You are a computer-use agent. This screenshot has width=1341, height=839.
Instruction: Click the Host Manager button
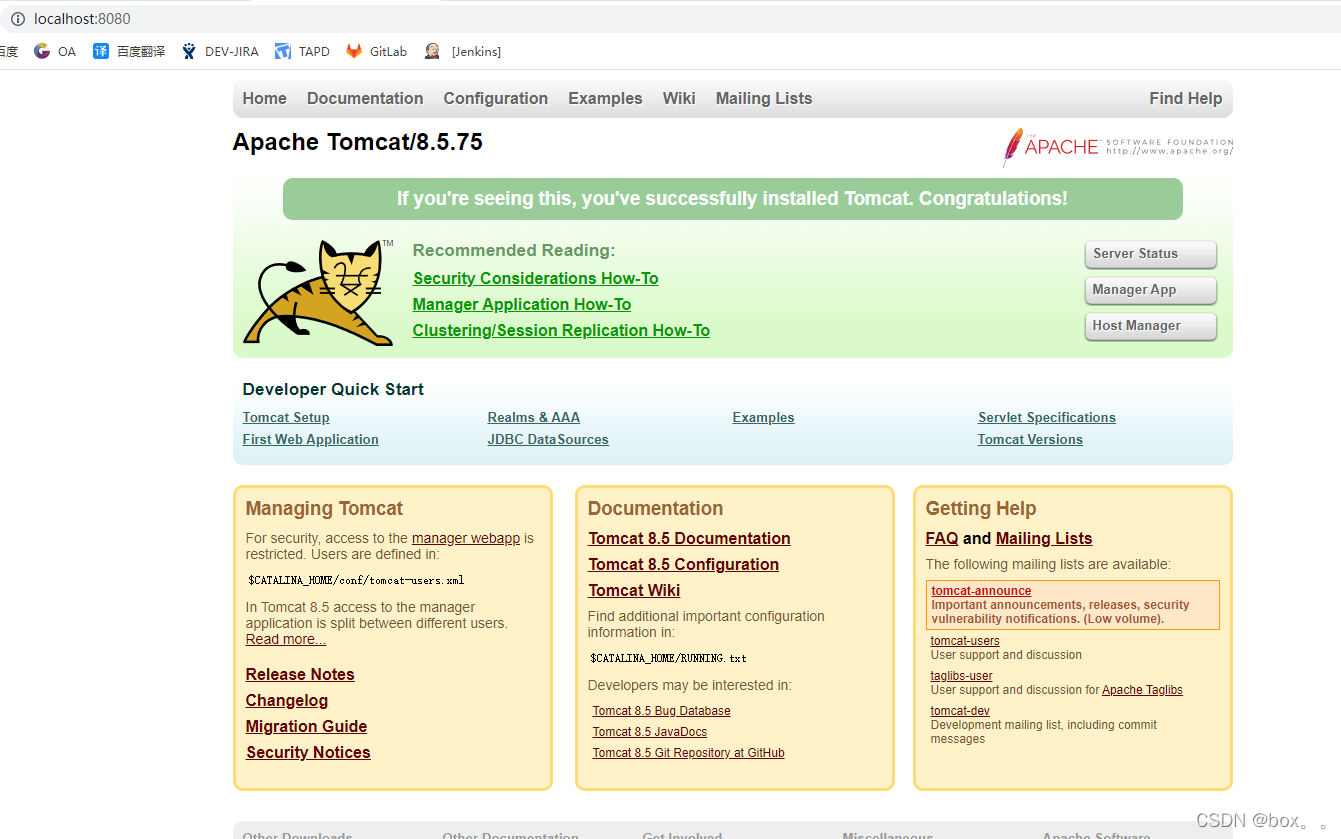tap(1151, 326)
